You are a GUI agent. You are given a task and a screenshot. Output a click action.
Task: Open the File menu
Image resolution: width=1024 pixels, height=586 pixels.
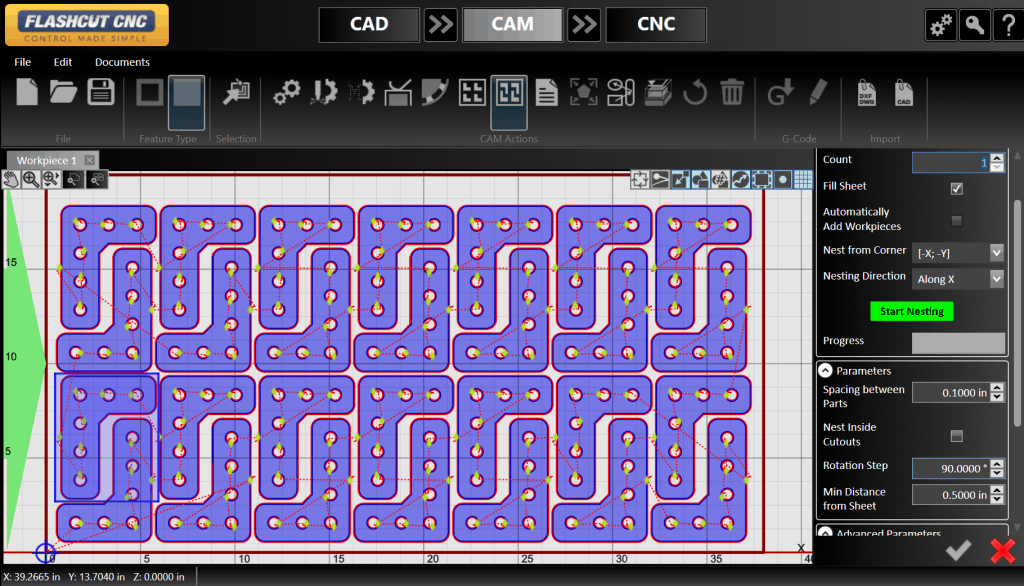pos(22,61)
